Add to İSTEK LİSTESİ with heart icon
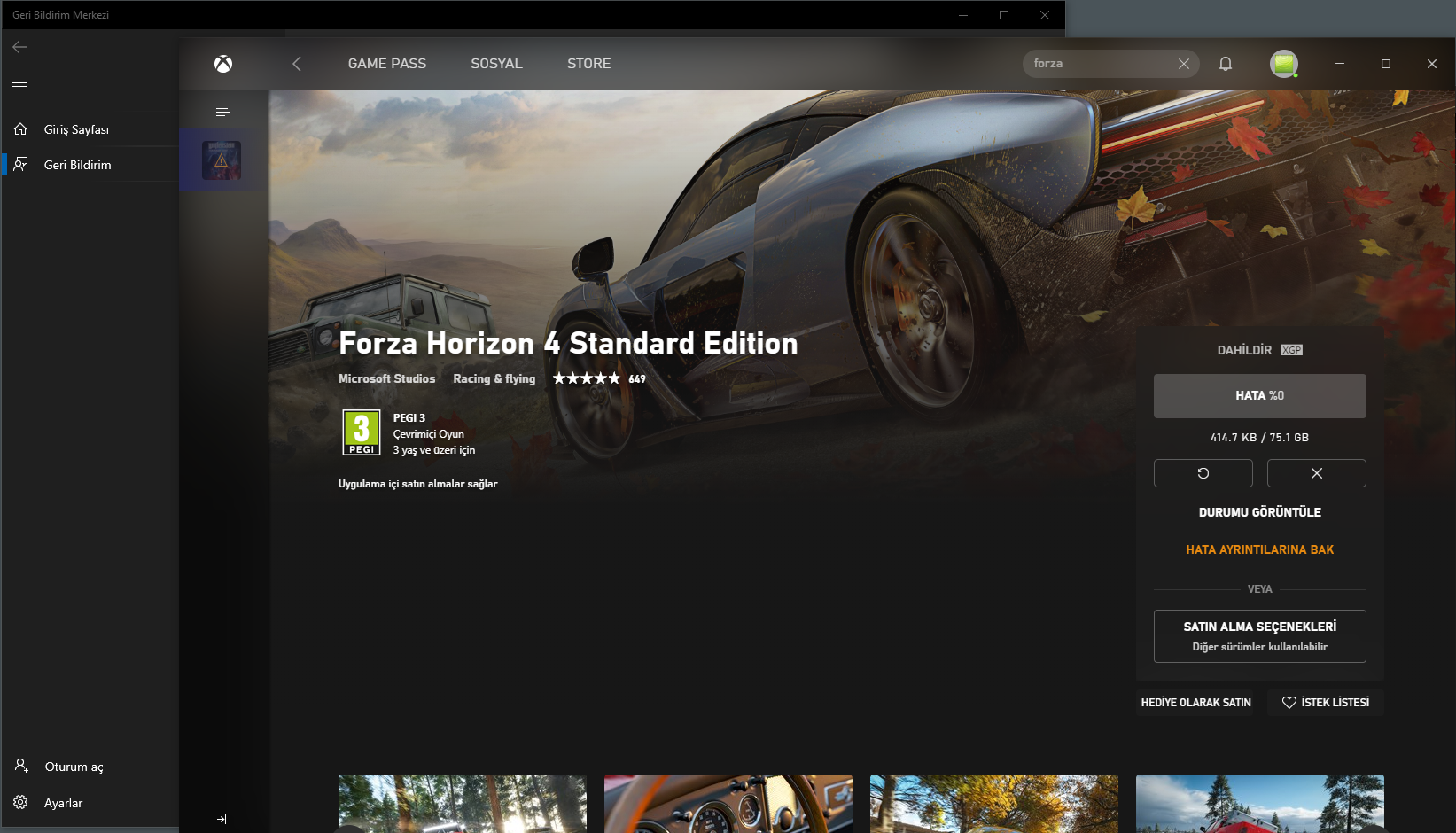The image size is (1456, 833). point(1326,703)
